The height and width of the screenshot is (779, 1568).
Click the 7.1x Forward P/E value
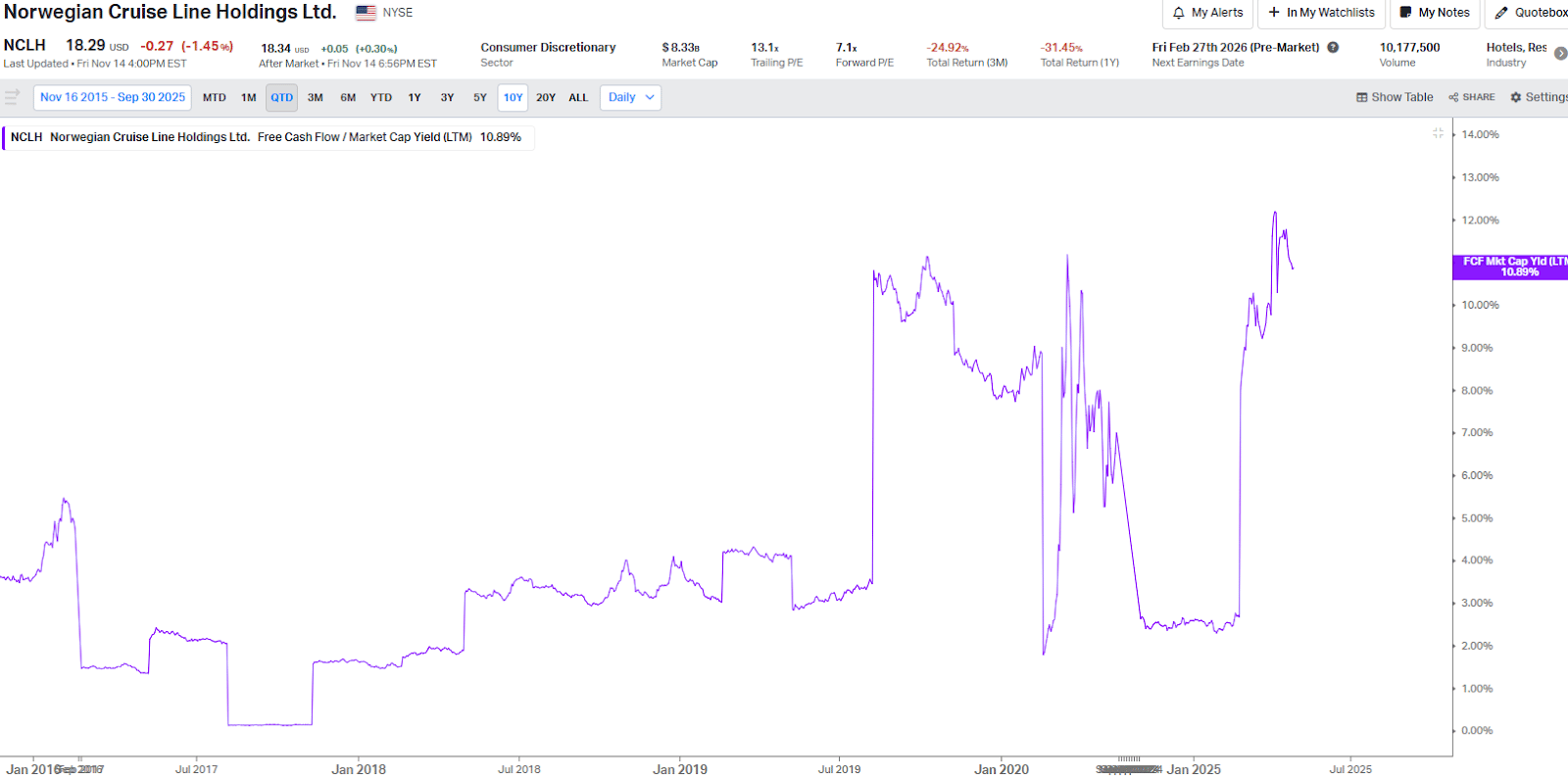tap(847, 47)
